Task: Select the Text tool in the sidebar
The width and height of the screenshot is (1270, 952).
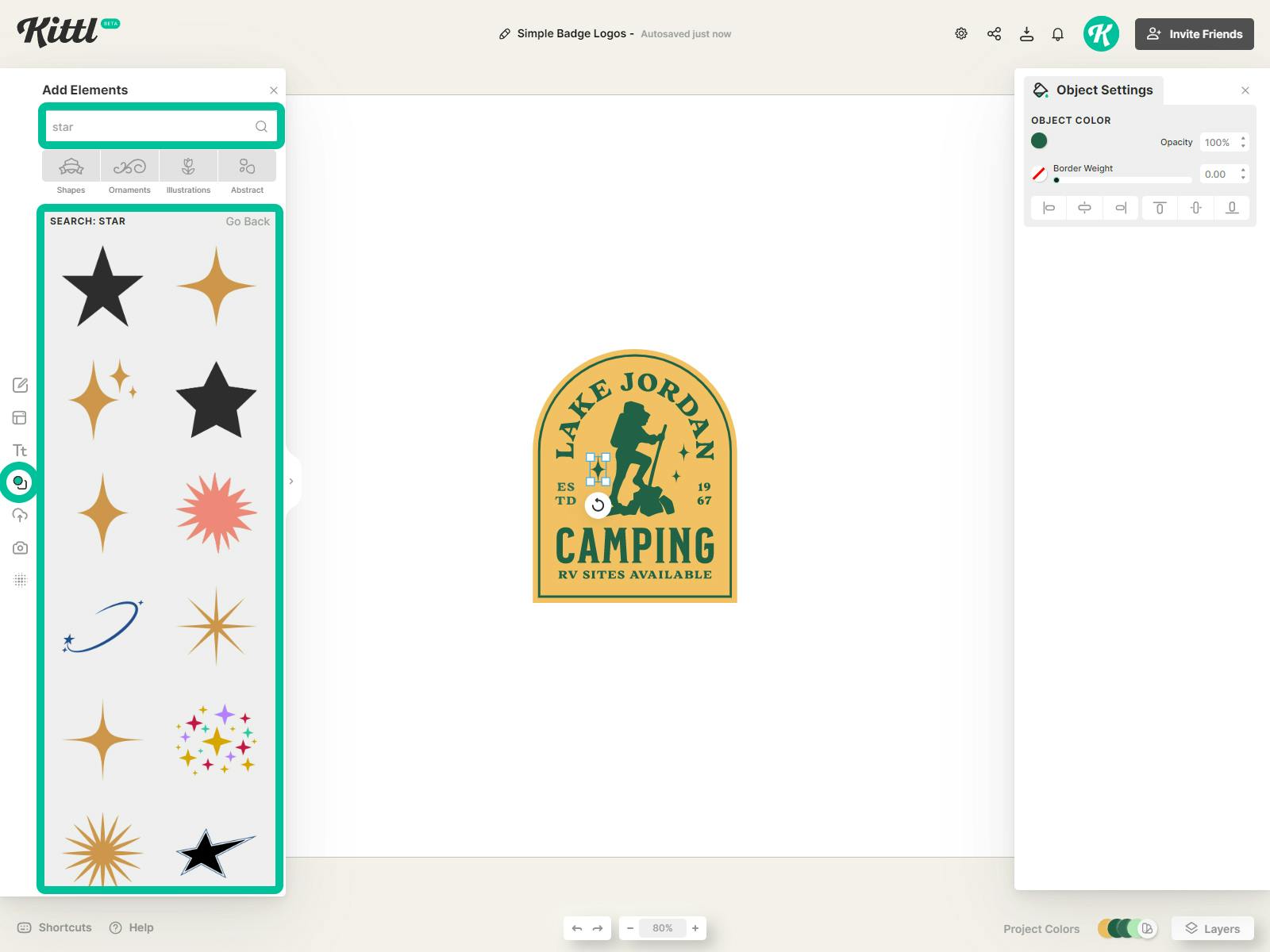Action: tap(19, 450)
